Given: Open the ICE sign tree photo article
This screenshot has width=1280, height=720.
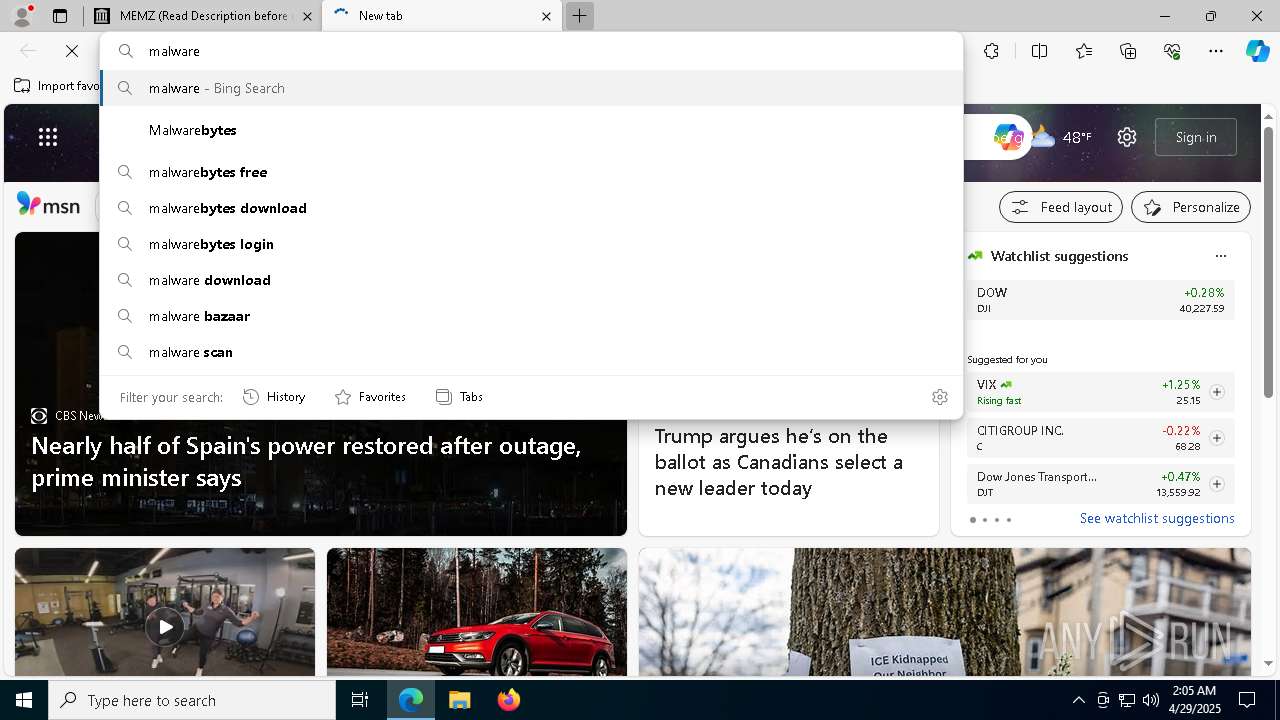Looking at the screenshot, I should 945,612.
